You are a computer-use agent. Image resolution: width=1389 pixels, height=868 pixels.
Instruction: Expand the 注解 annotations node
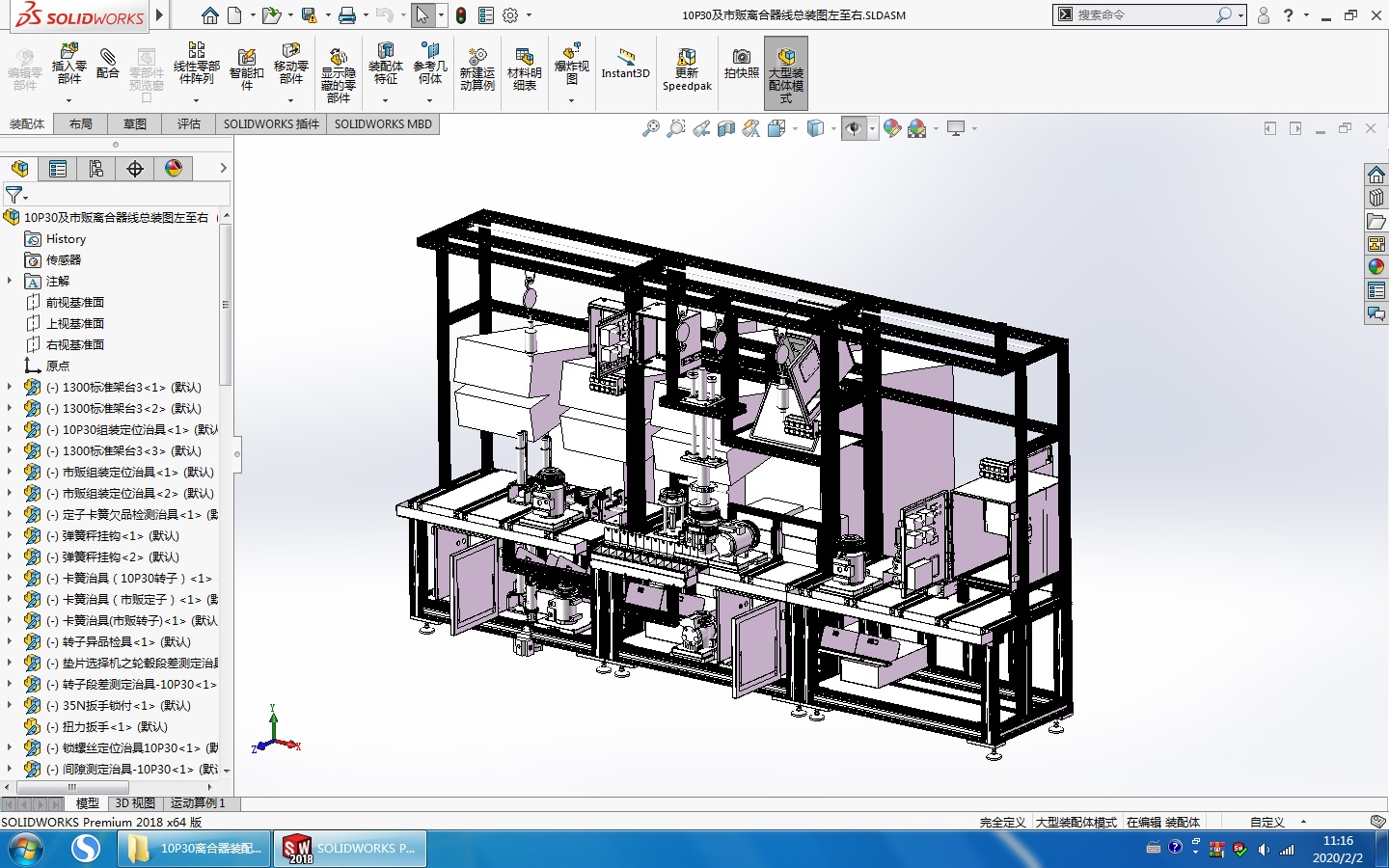[8, 281]
